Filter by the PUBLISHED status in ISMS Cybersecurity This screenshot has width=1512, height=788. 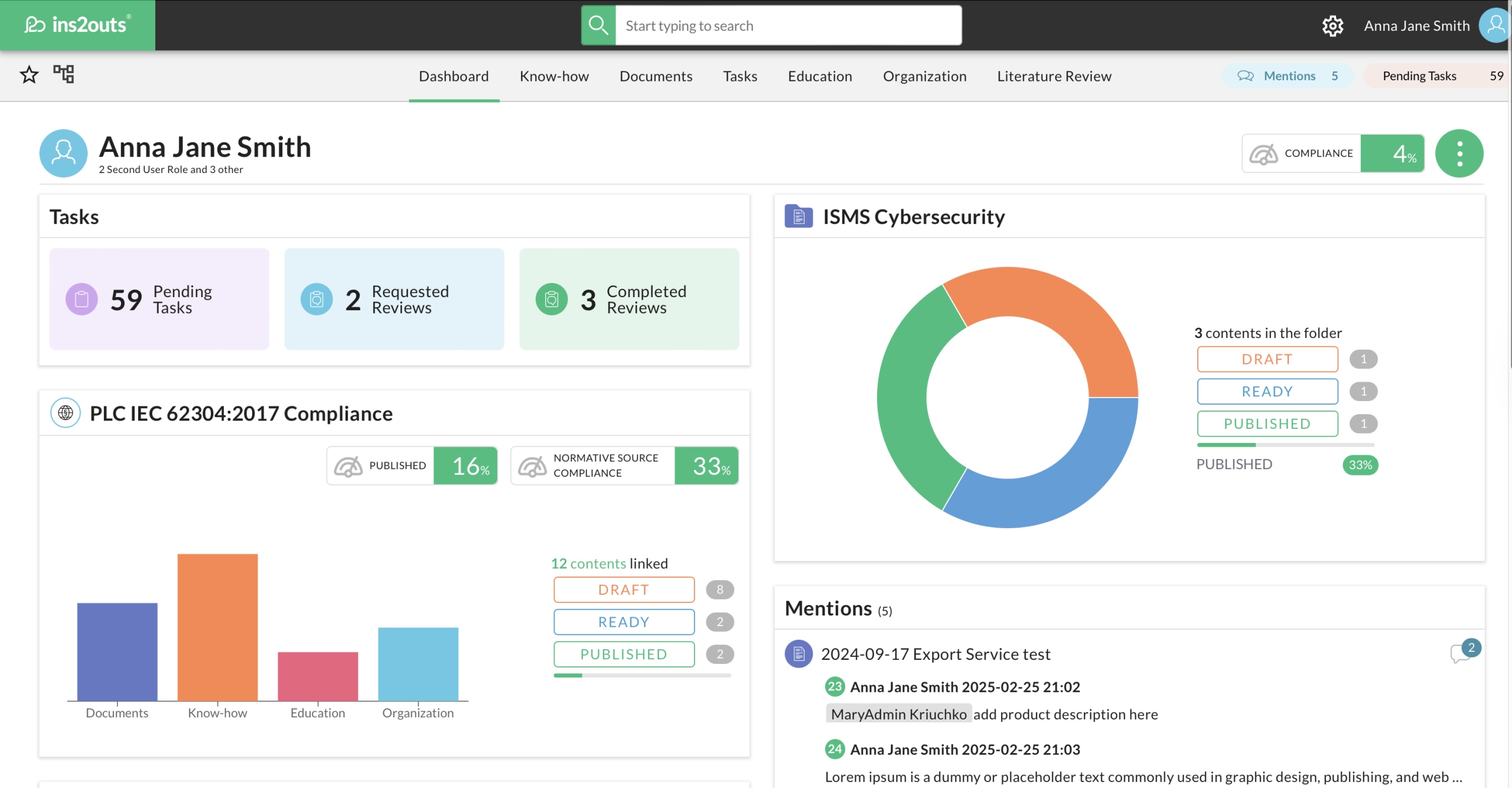coord(1267,424)
